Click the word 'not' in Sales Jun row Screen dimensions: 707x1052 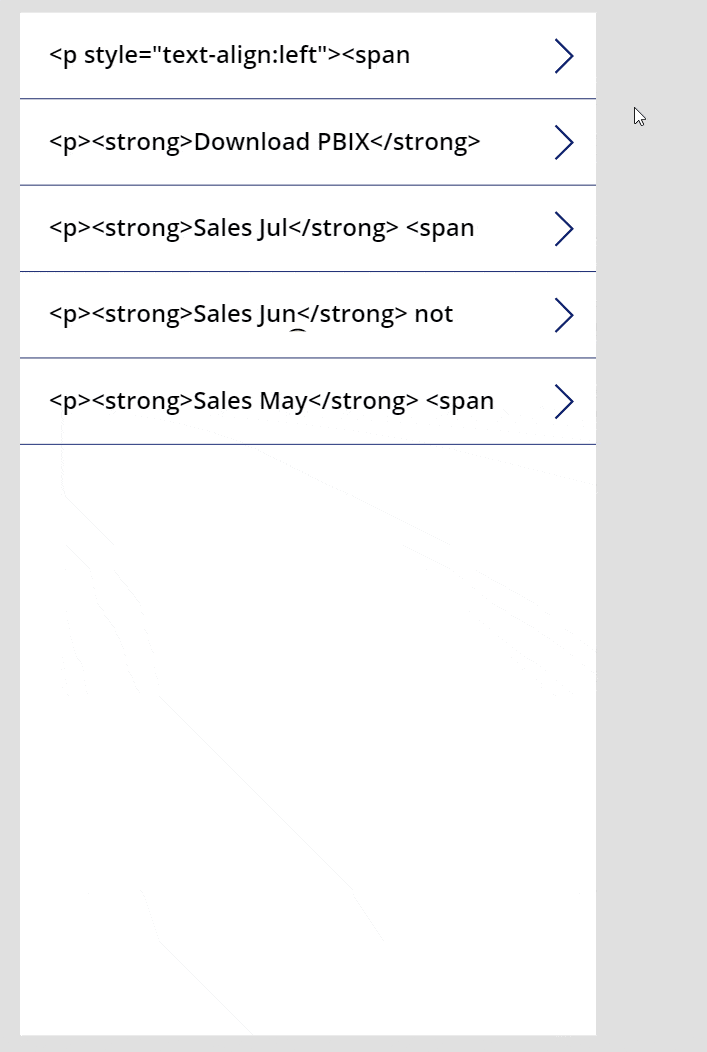[x=434, y=314]
